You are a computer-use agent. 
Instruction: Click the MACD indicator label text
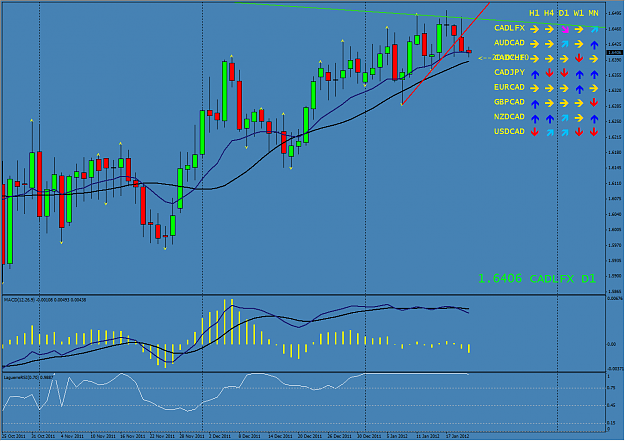click(x=45, y=300)
